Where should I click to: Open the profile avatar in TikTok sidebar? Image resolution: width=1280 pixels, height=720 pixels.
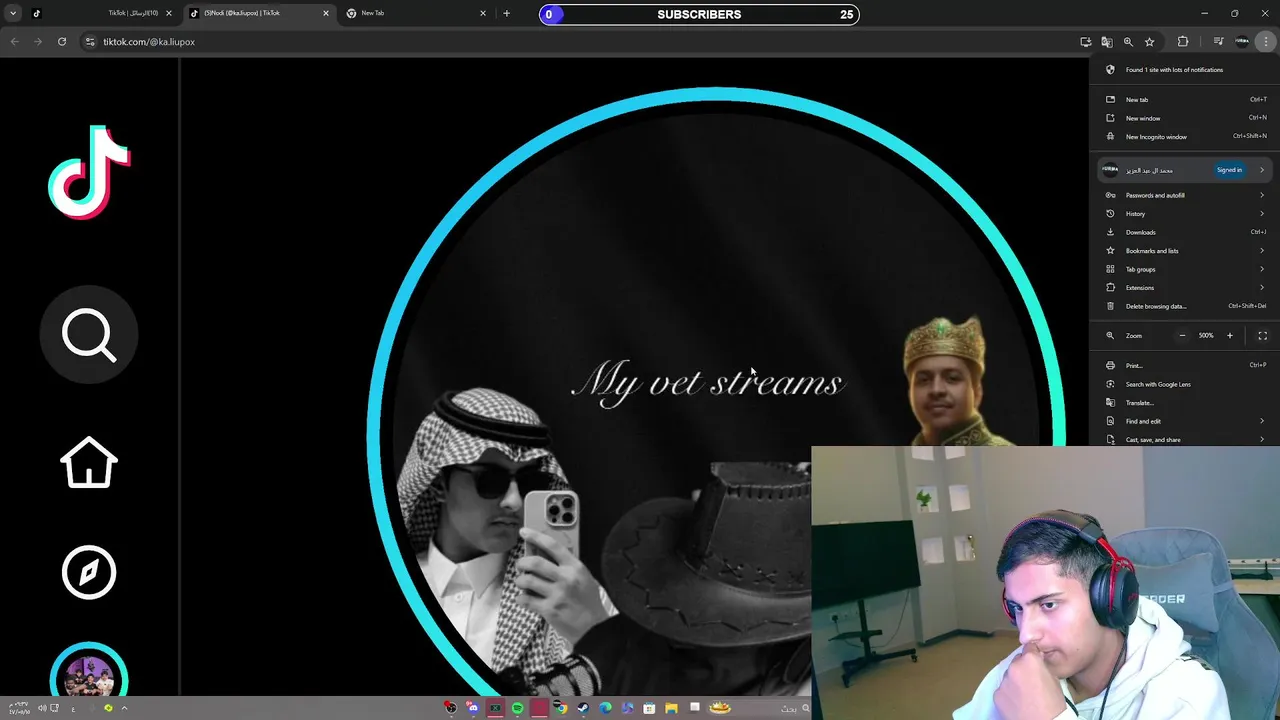point(89,672)
